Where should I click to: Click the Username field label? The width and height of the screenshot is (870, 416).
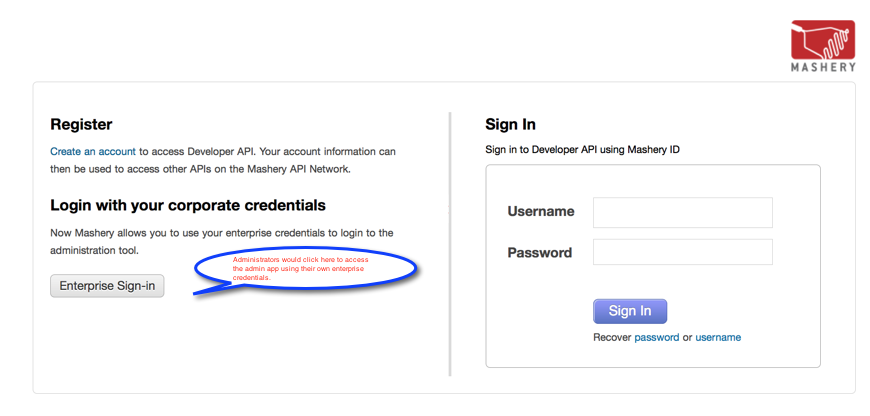(x=541, y=211)
